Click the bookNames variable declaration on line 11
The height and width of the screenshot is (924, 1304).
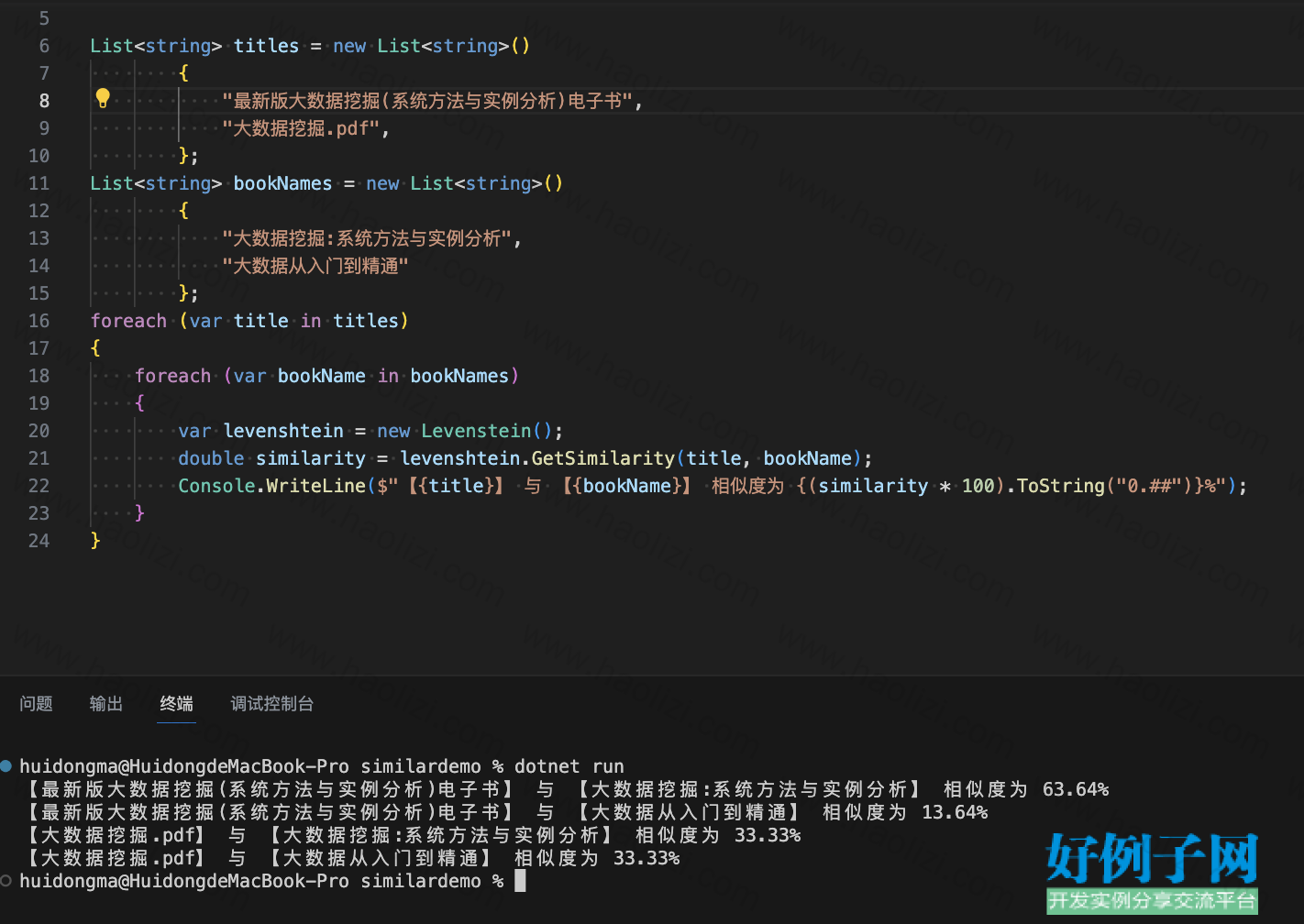coord(282,183)
